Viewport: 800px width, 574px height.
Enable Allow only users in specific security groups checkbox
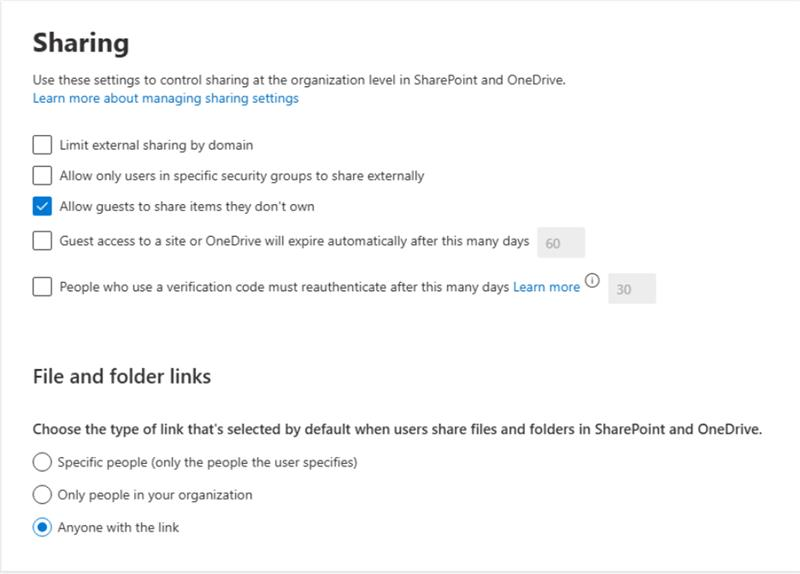42,175
